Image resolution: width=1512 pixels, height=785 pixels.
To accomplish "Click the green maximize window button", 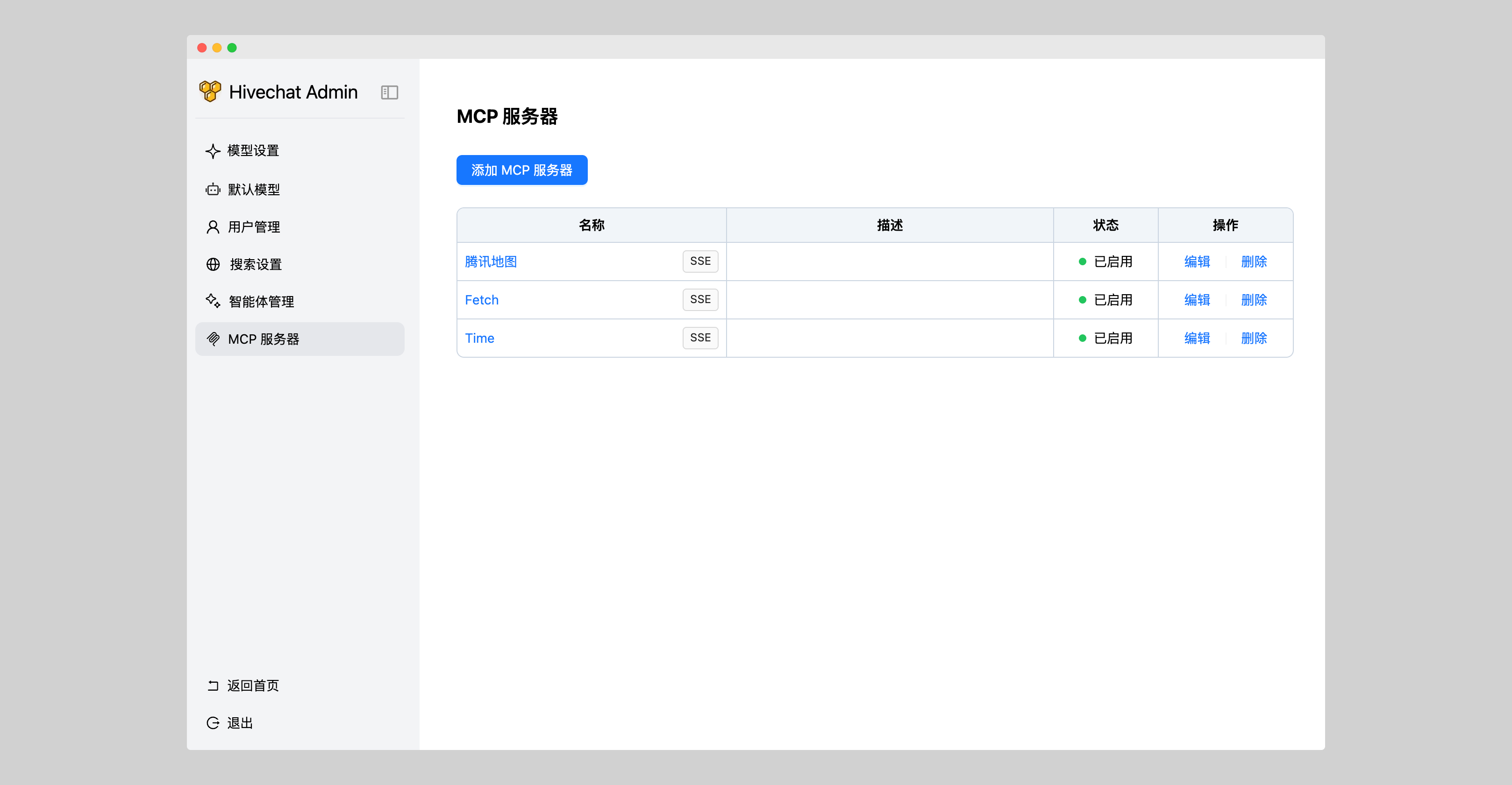I will coord(232,48).
